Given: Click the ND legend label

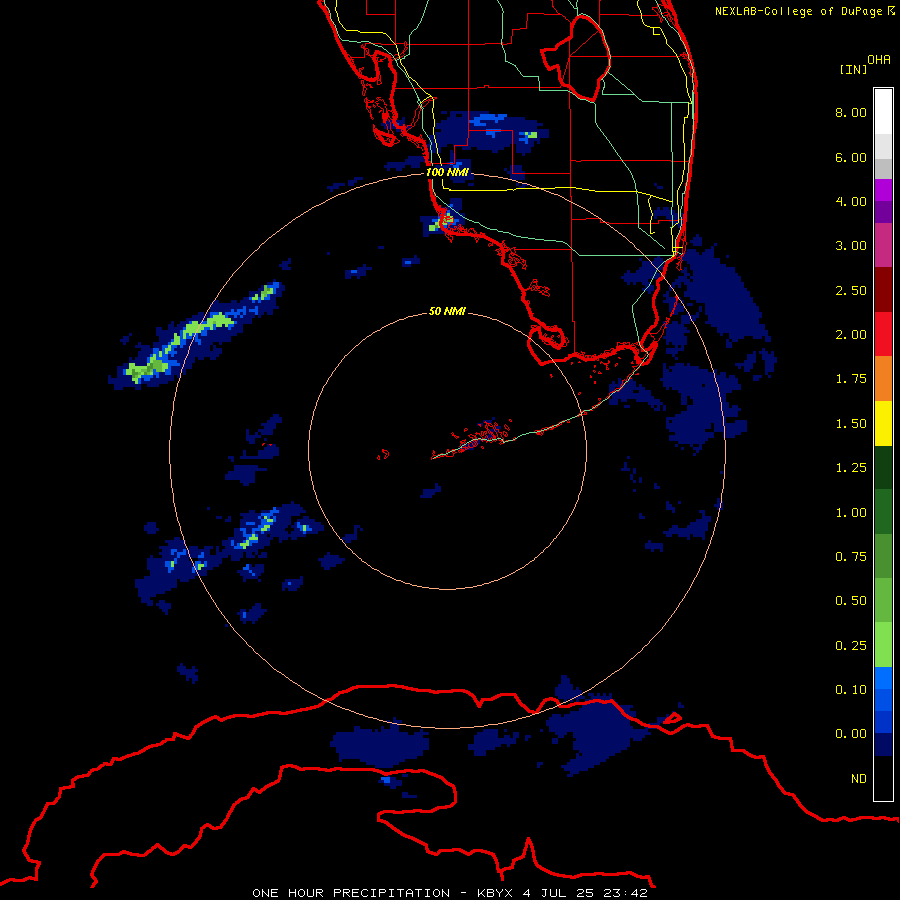Looking at the screenshot, I should pyautogui.click(x=859, y=779).
